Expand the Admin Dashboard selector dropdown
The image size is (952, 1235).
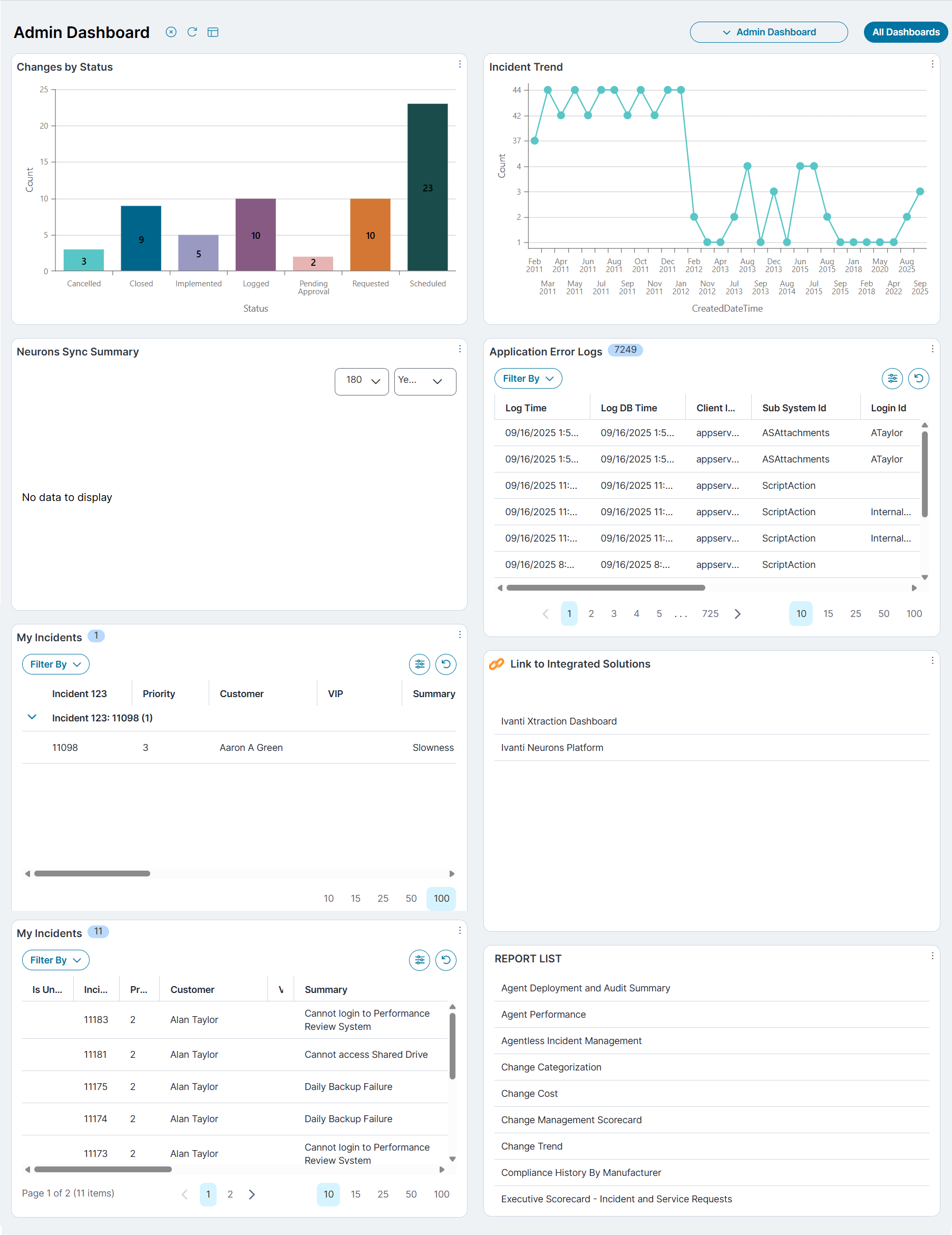pyautogui.click(x=768, y=32)
